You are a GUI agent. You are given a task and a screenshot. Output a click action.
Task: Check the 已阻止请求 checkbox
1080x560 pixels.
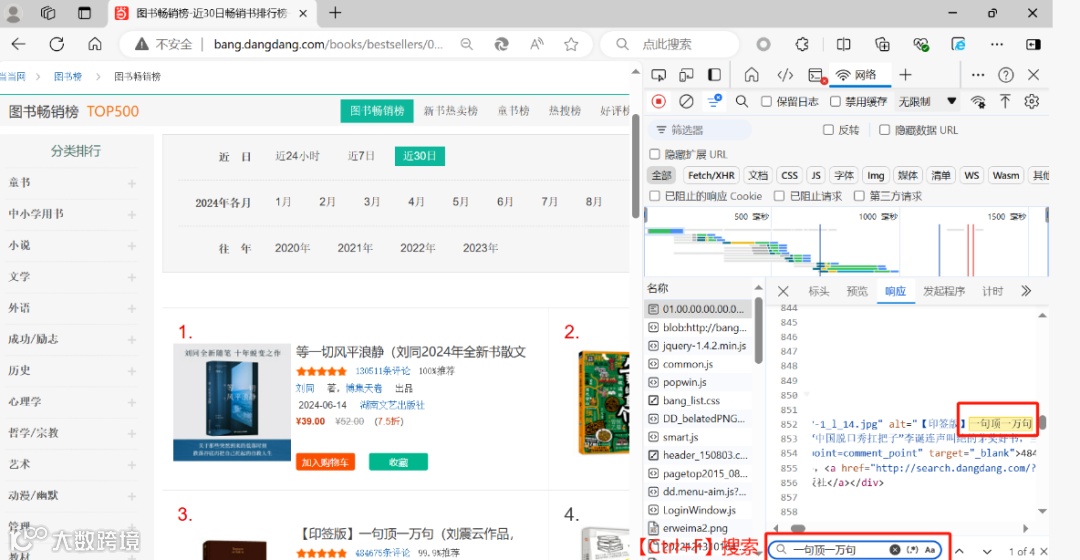(779, 196)
